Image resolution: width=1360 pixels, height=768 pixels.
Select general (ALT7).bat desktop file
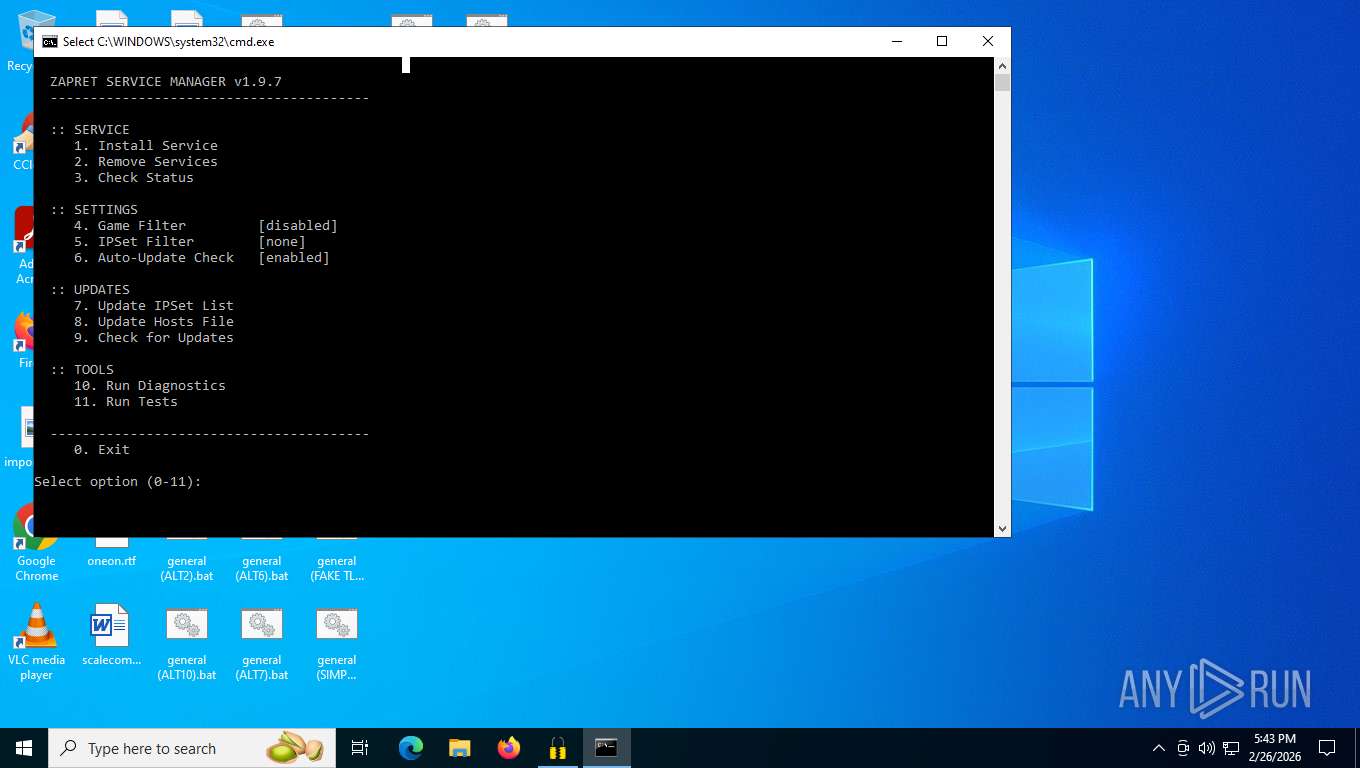point(262,643)
